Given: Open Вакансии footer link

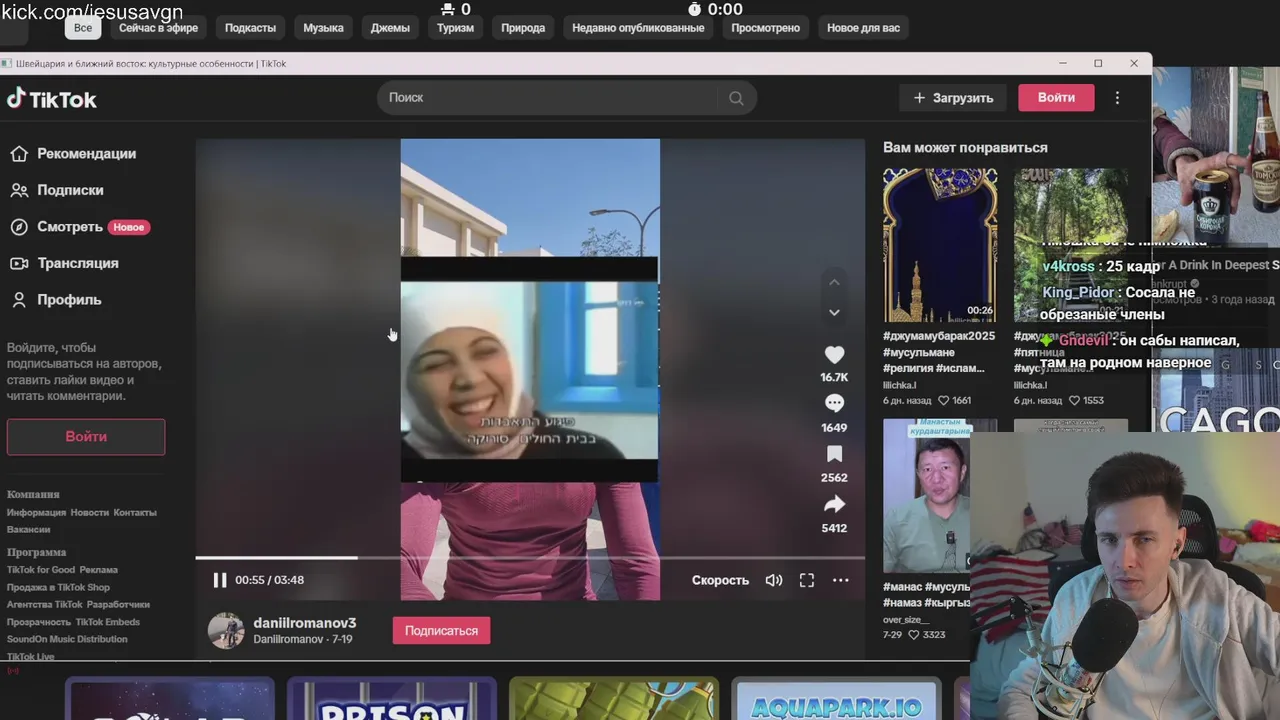Looking at the screenshot, I should tap(28, 530).
